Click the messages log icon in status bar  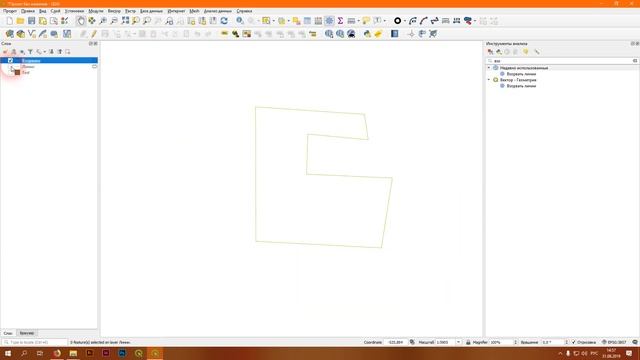click(x=635, y=342)
